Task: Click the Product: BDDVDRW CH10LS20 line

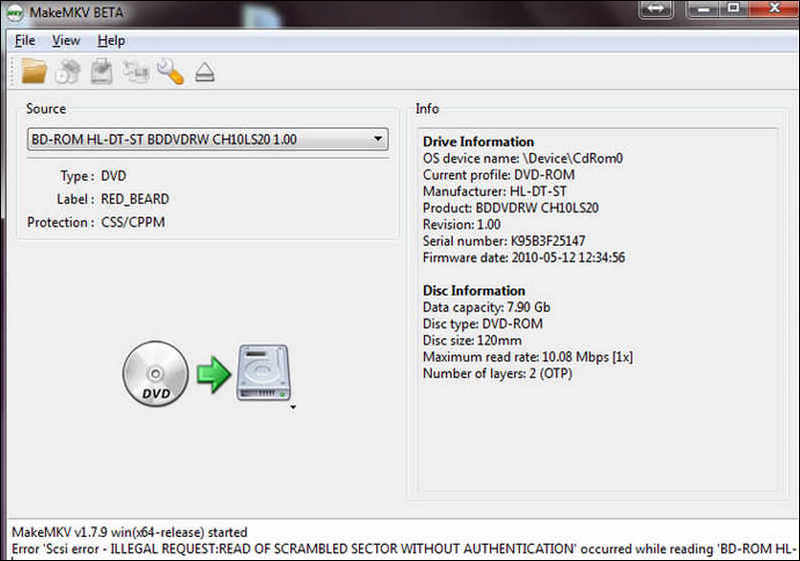Action: pyautogui.click(x=511, y=208)
